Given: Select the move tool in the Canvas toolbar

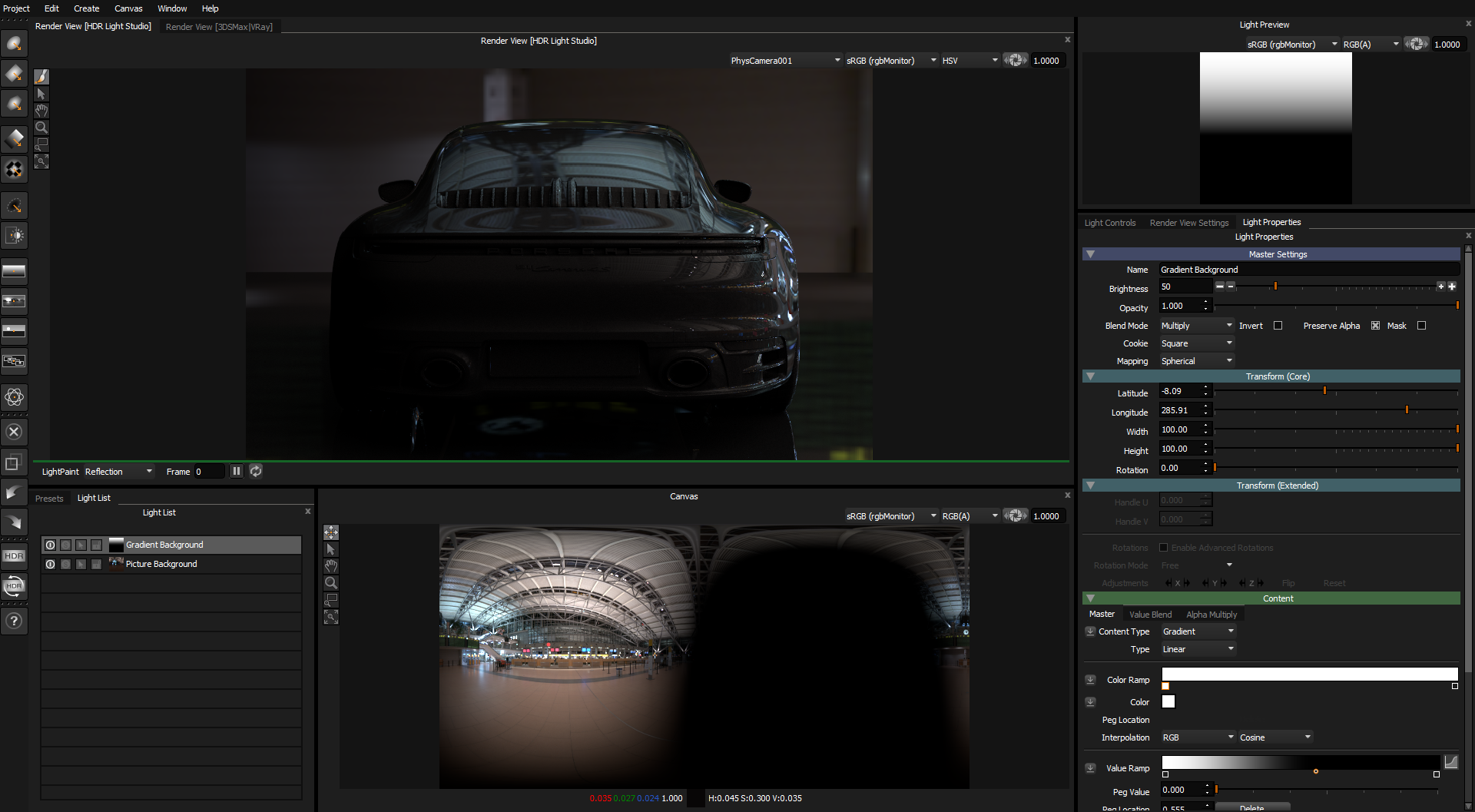Looking at the screenshot, I should [x=331, y=532].
